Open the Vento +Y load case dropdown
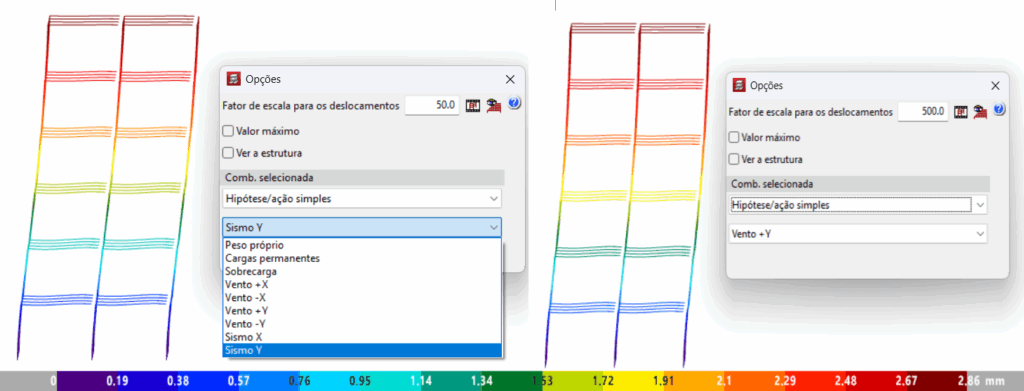Image resolution: width=1024 pixels, height=391 pixels. point(857,233)
